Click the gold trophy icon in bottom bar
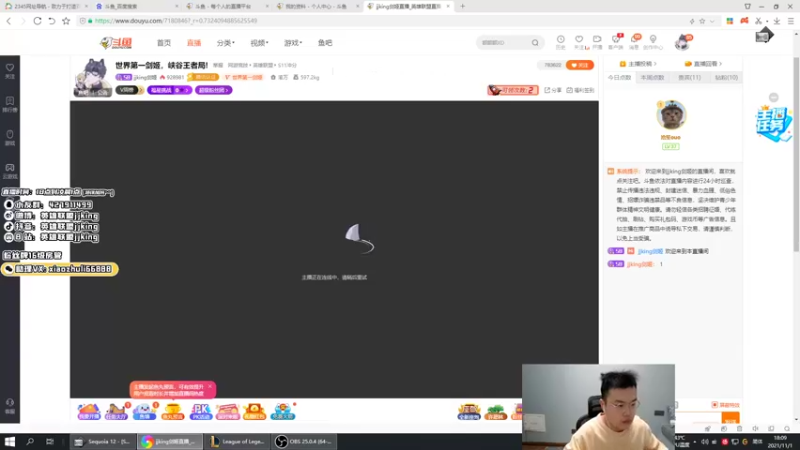 coord(172,411)
